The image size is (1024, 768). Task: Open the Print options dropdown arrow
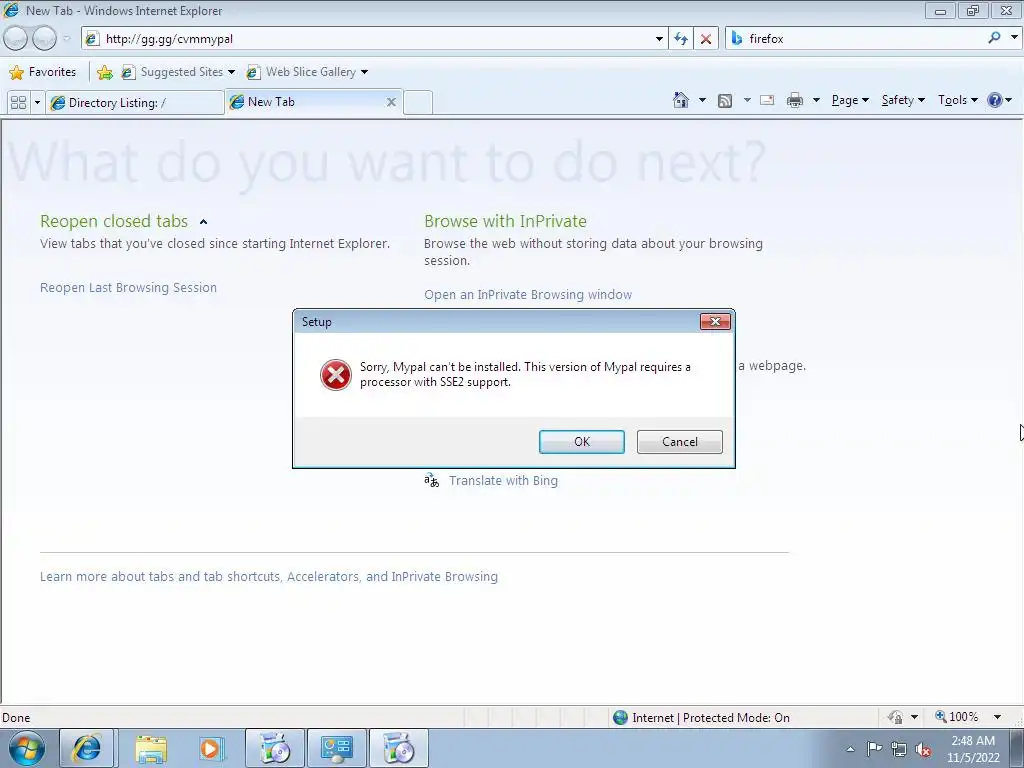(816, 100)
